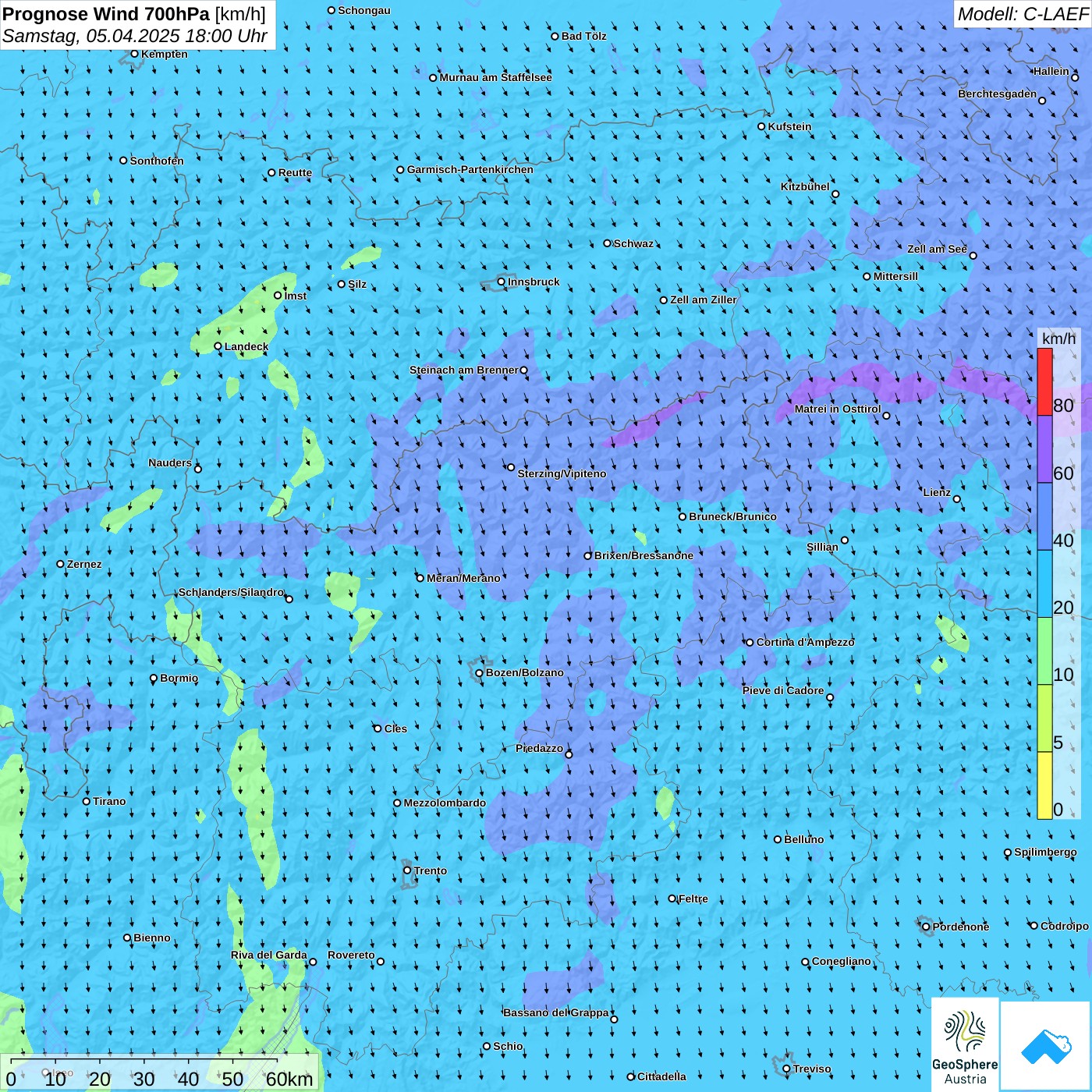Click the Bozen/Bolzano city marker
This screenshot has height=1092, width=1092.
(x=480, y=672)
